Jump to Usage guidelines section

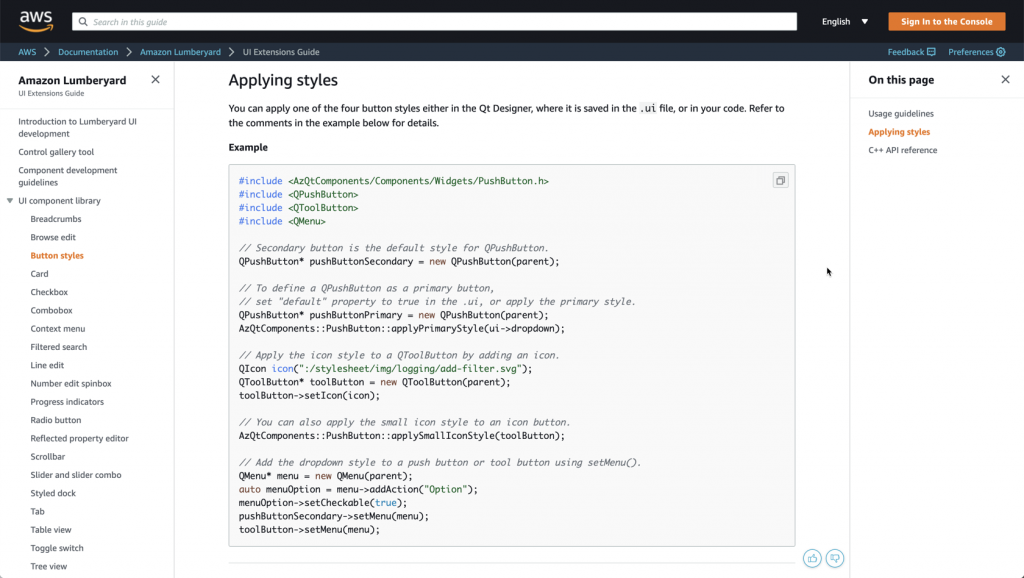(x=901, y=114)
